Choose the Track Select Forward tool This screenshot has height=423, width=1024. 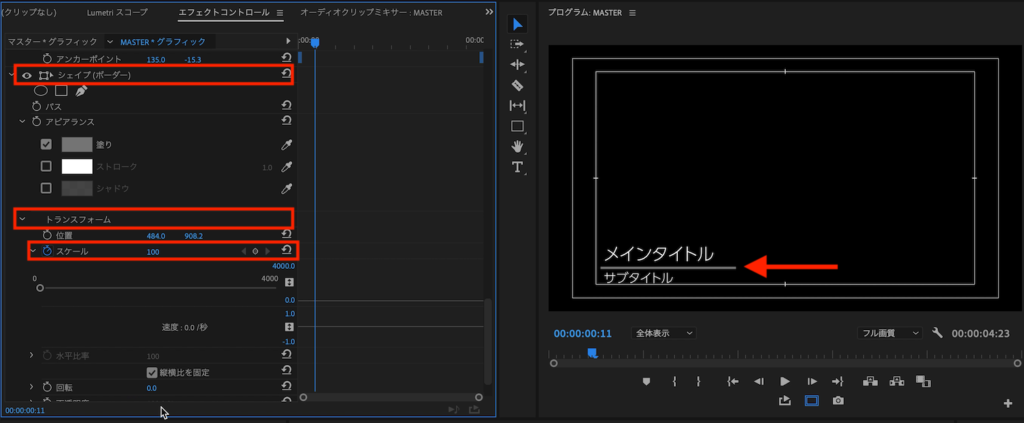[517, 45]
